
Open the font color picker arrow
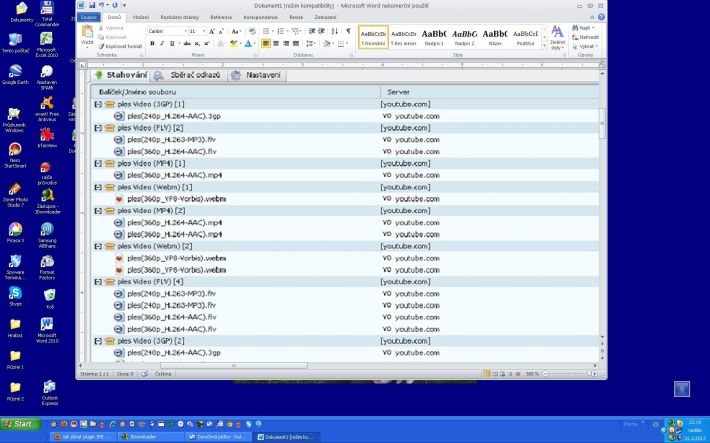click(254, 43)
